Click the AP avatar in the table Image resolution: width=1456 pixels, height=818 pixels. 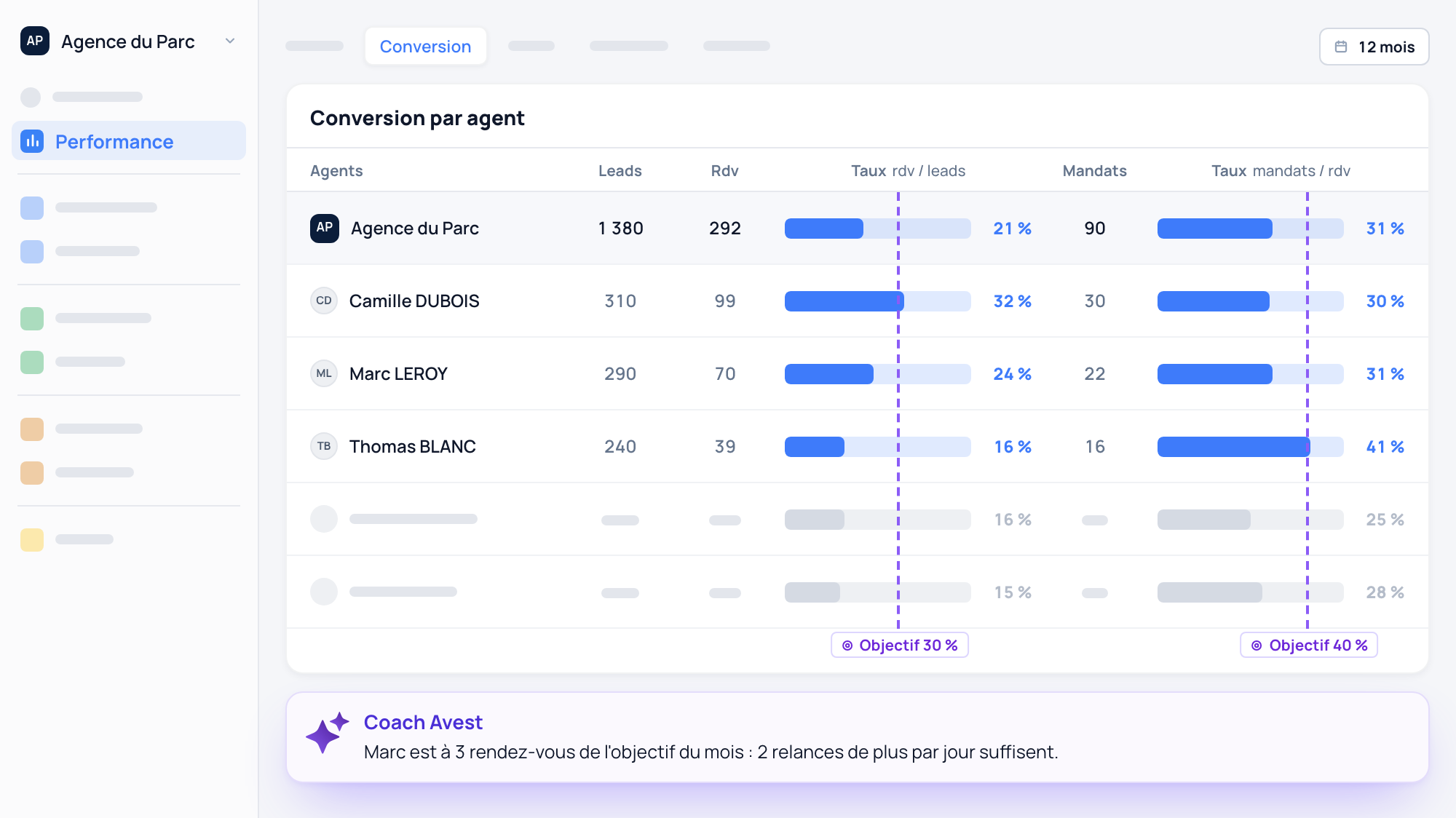click(x=325, y=229)
